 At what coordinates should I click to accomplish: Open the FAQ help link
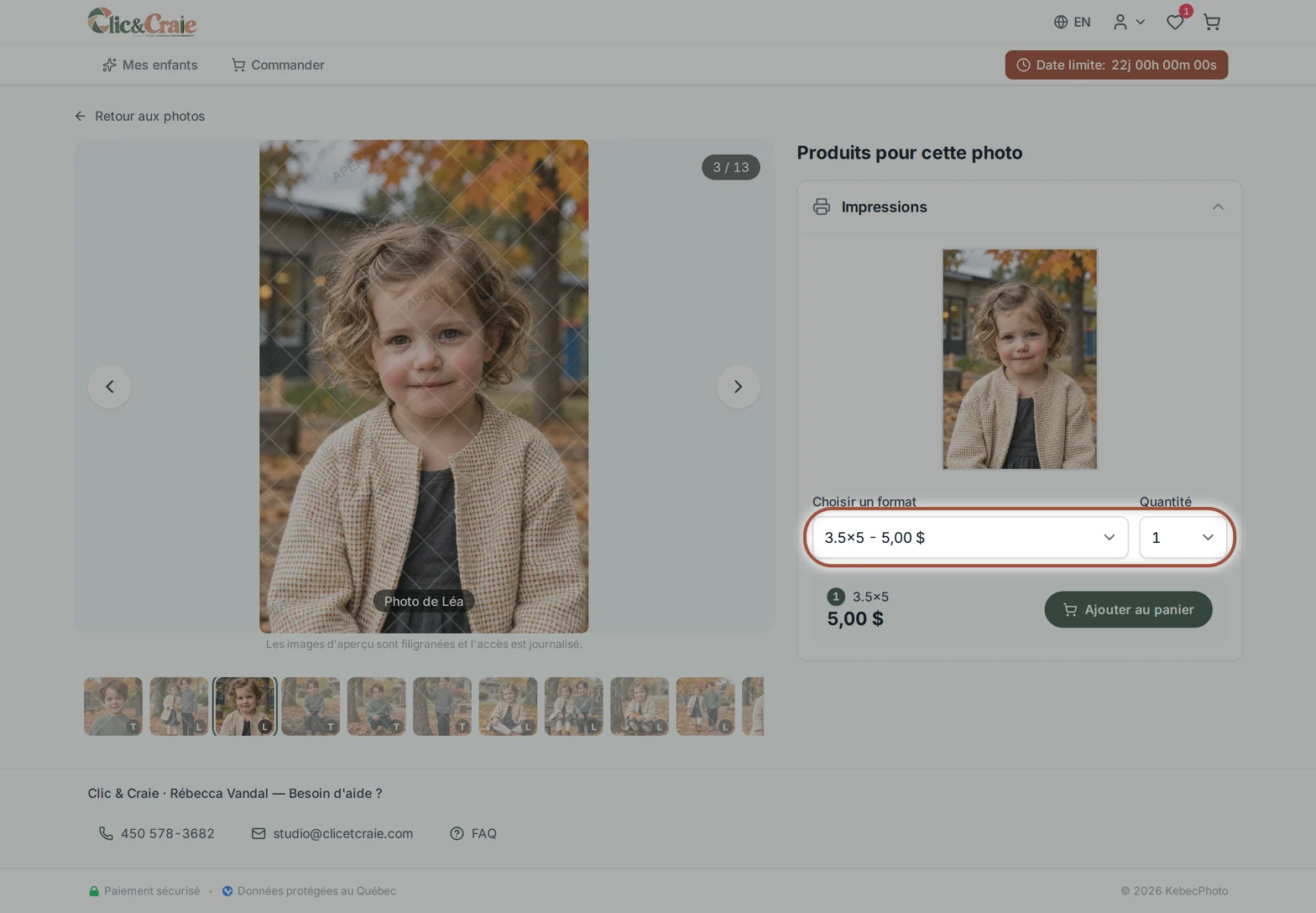coord(473,833)
